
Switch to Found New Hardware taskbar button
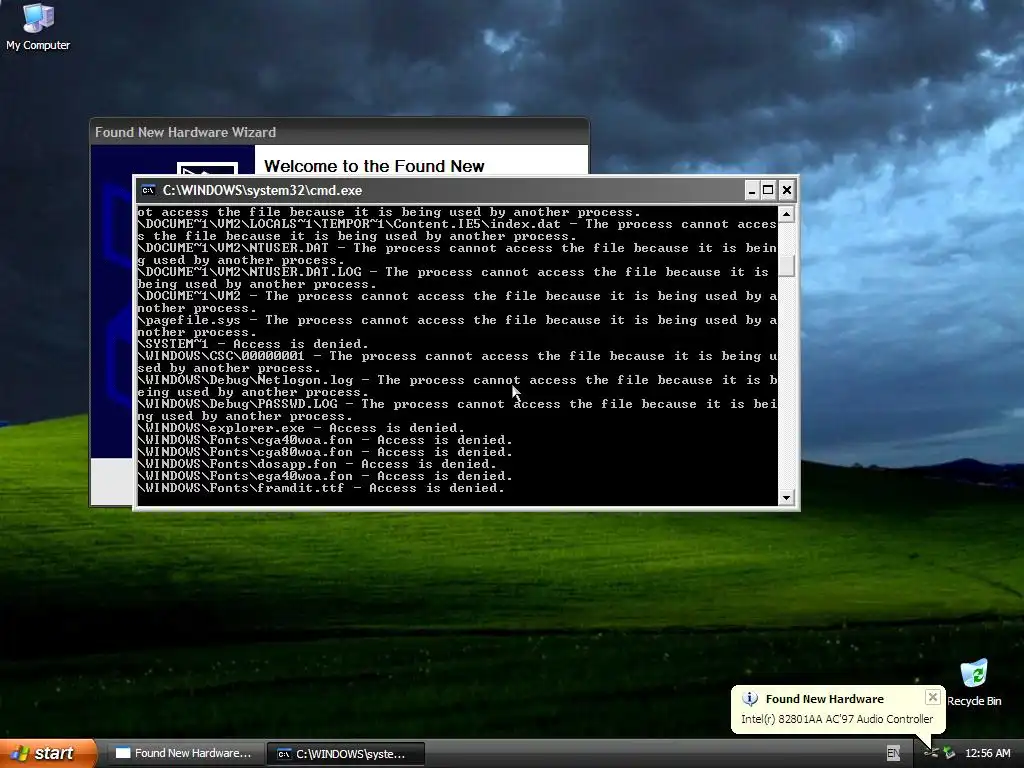point(184,753)
